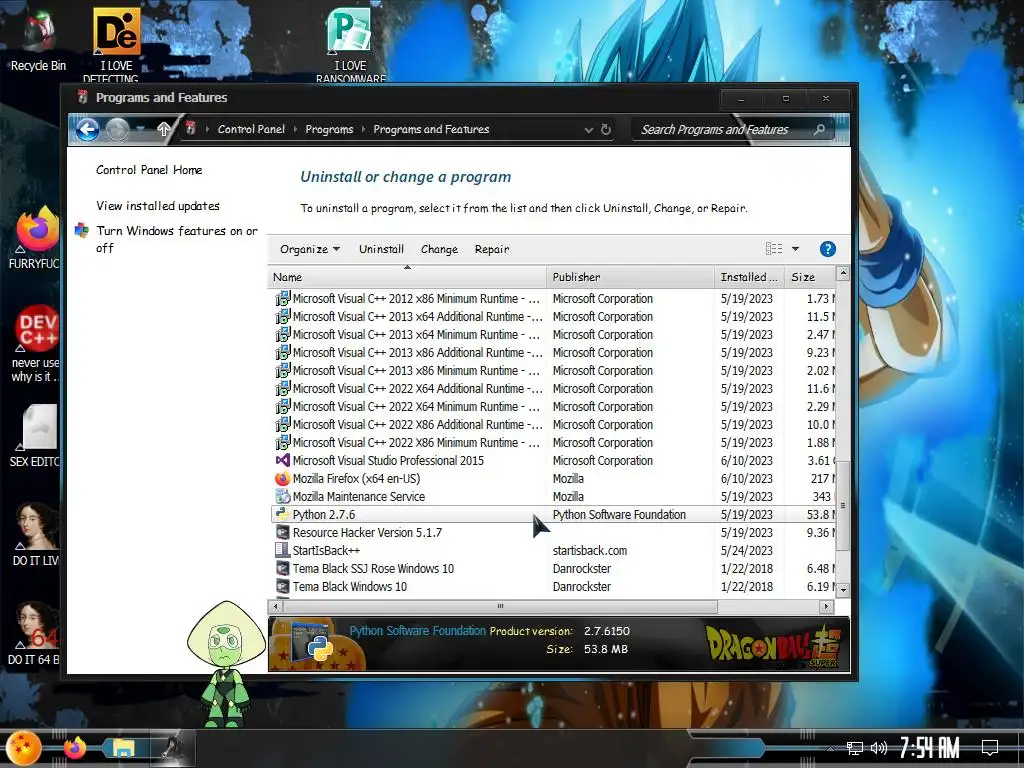Click the Dev C++ desktop shortcut
The image size is (1024, 768).
tap(37, 344)
